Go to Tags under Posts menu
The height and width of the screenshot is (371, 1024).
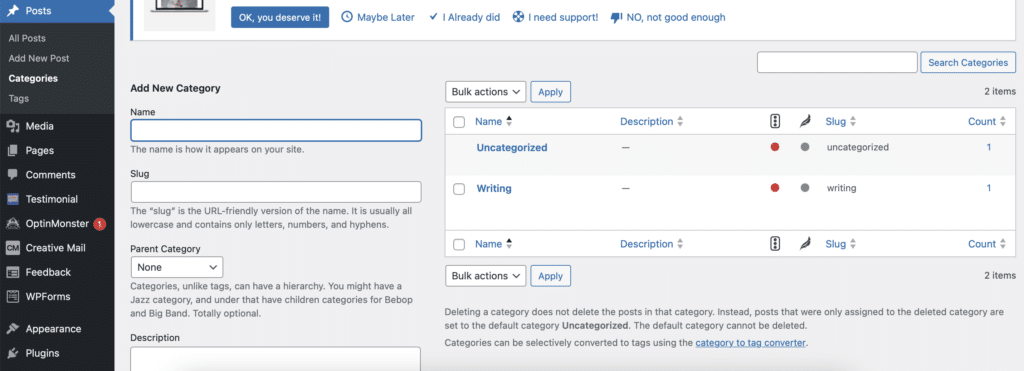18,99
